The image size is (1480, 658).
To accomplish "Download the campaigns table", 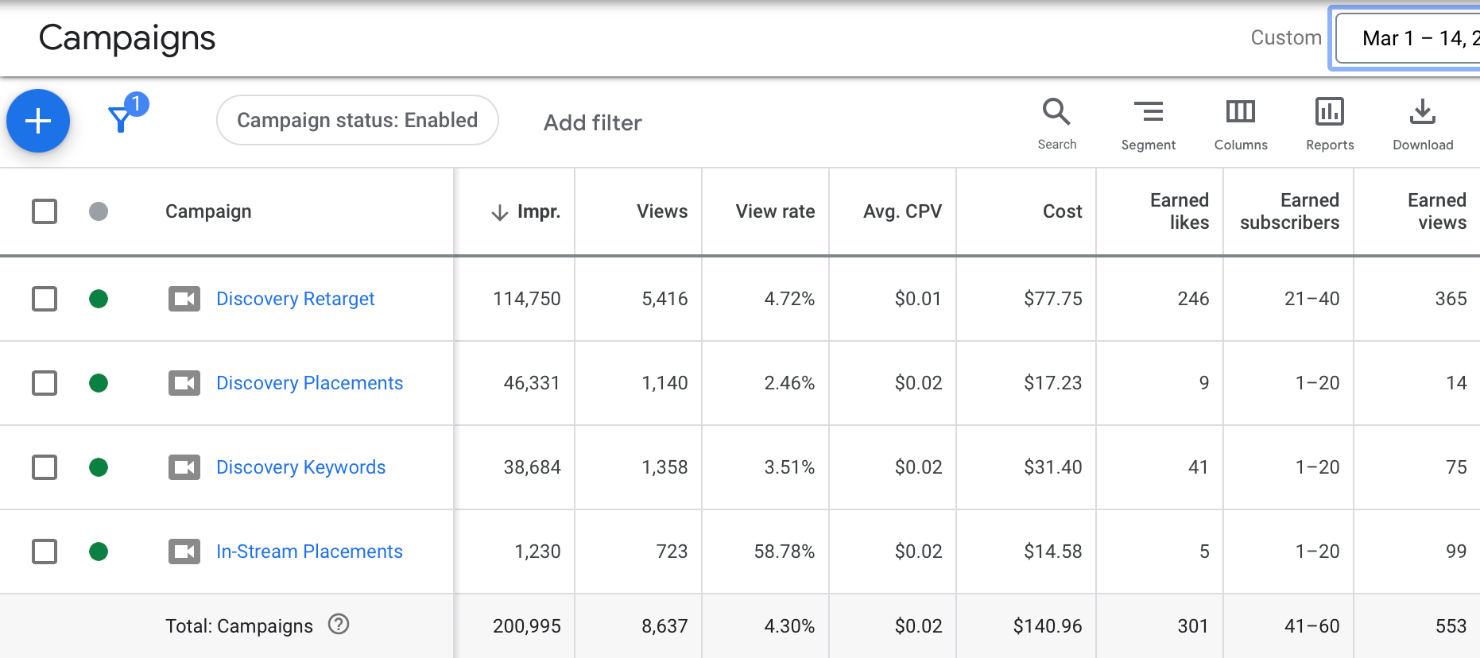I will coord(1422,123).
